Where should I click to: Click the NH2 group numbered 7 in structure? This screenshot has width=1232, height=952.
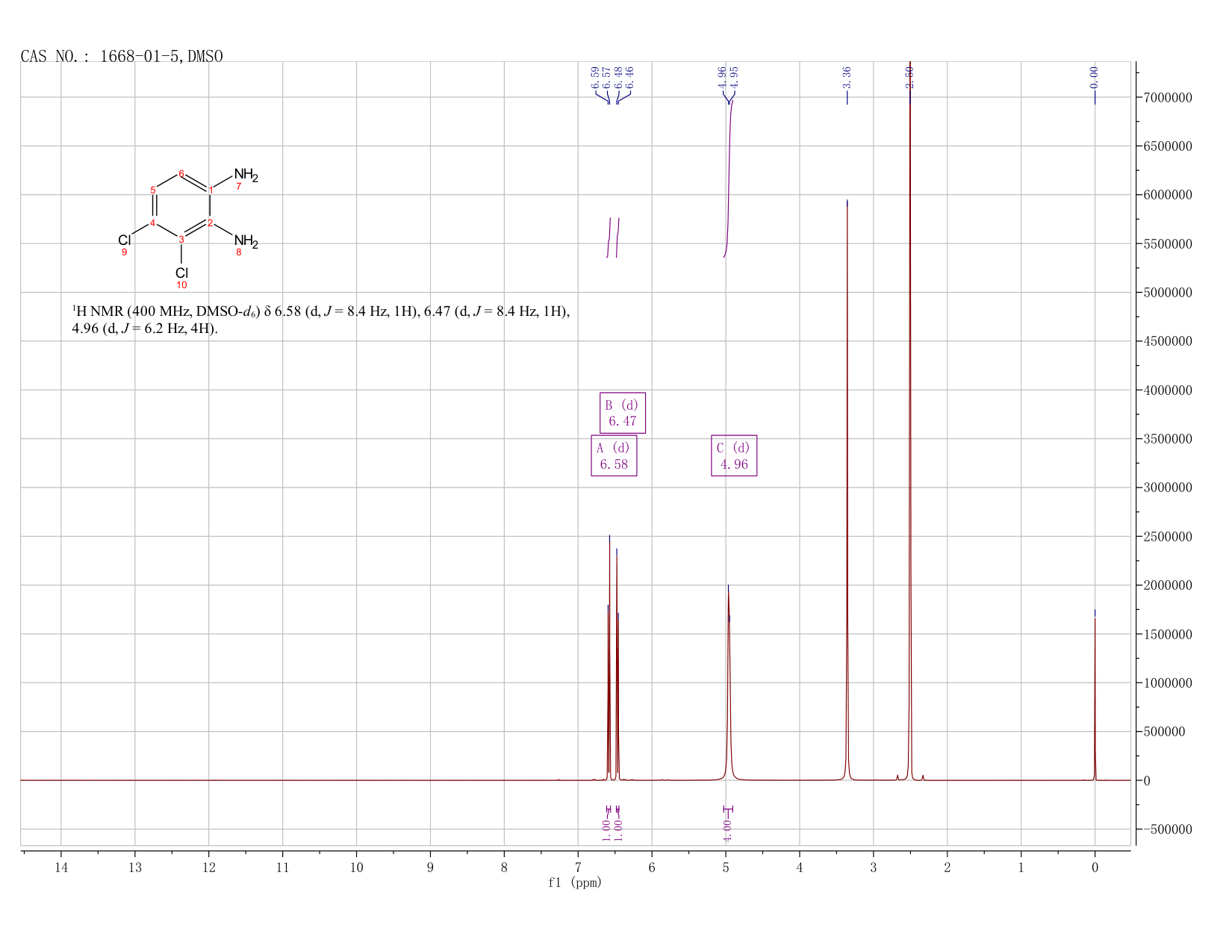coord(246,176)
